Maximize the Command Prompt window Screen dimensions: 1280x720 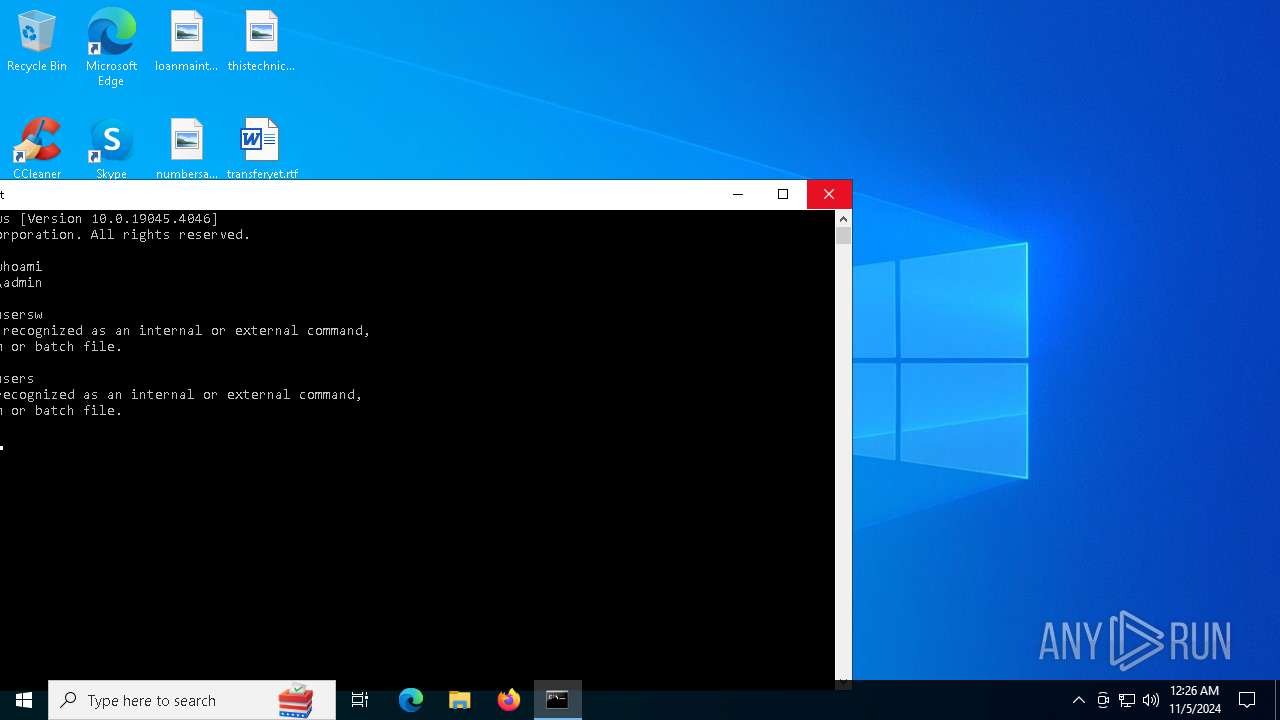pos(783,194)
